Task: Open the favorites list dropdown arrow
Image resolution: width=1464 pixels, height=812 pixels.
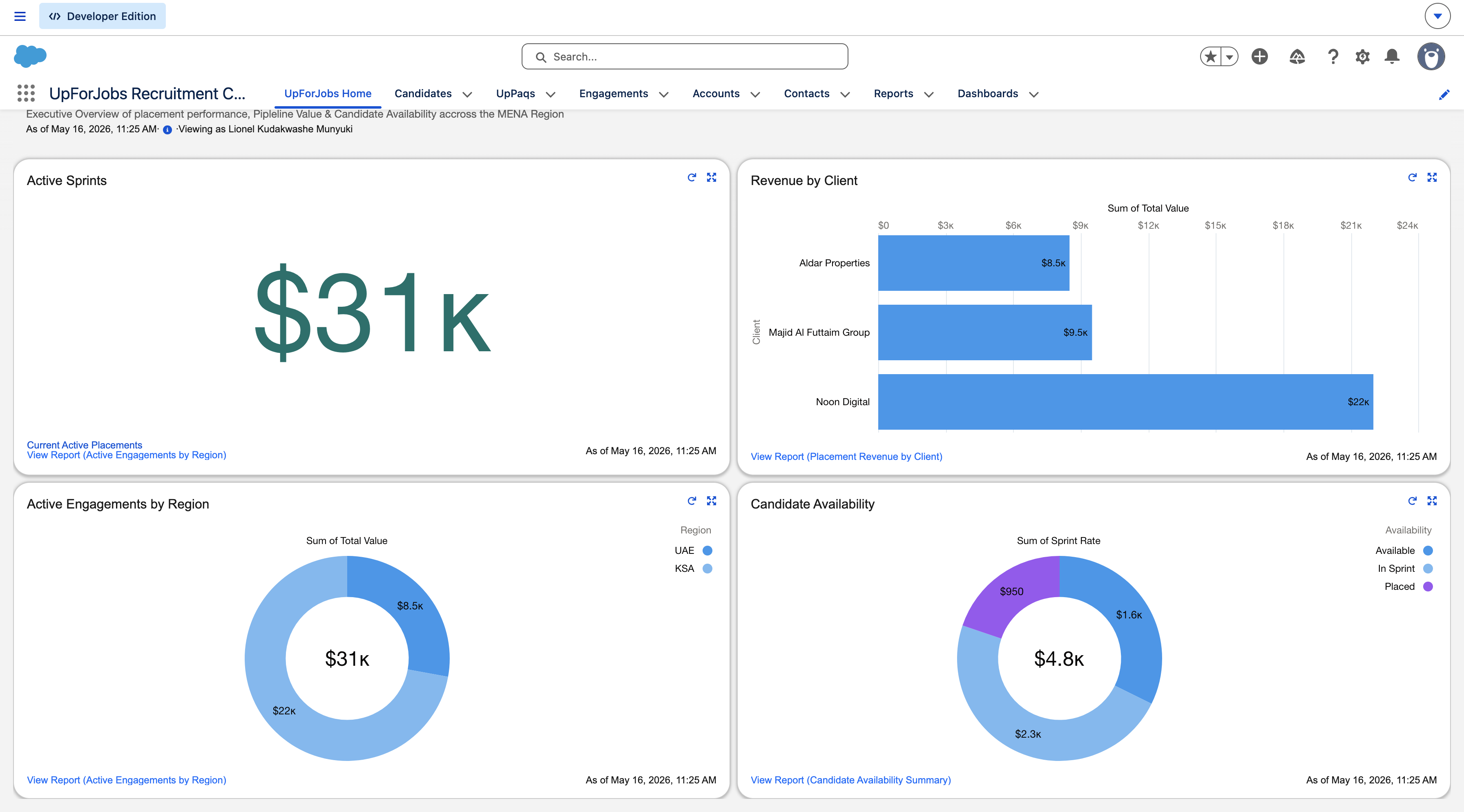Action: click(1229, 56)
